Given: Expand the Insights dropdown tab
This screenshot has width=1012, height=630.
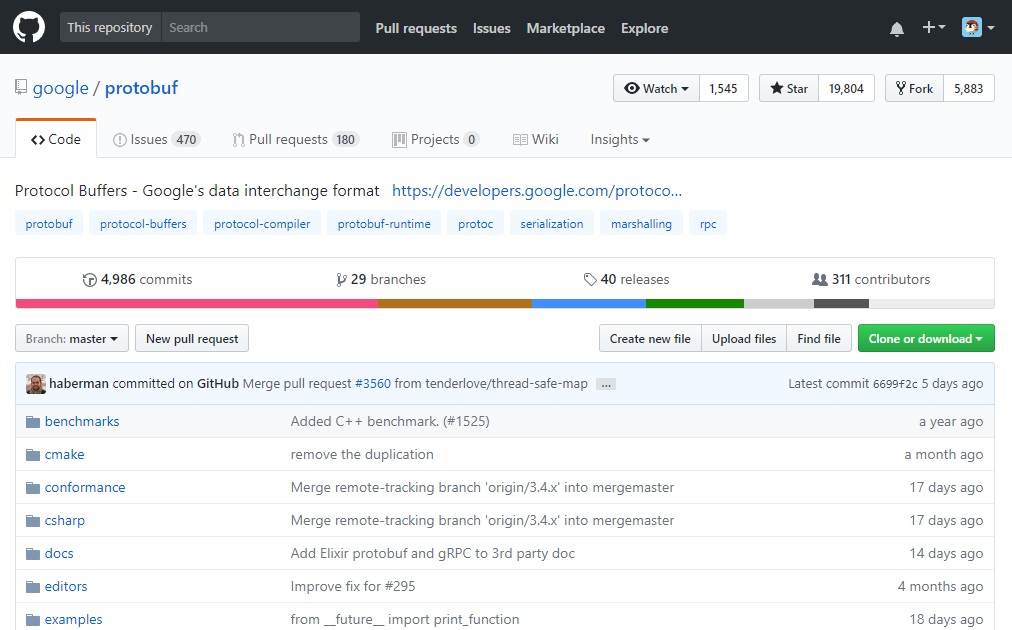Looking at the screenshot, I should [x=620, y=139].
